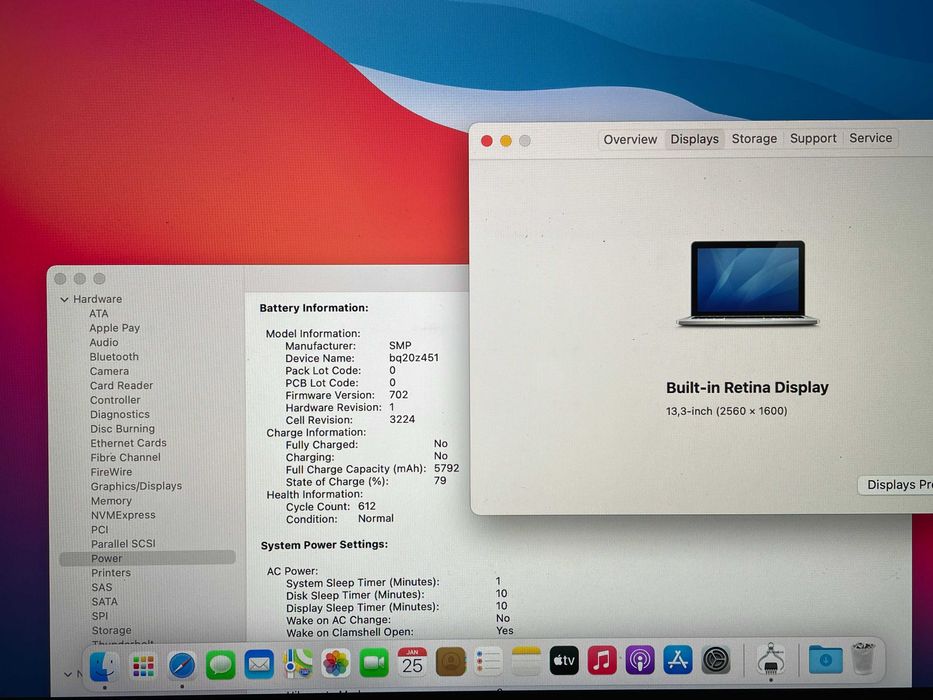Viewport: 933px width, 700px height.
Task: Select Parallel SCSI in sidebar
Action: (x=123, y=543)
